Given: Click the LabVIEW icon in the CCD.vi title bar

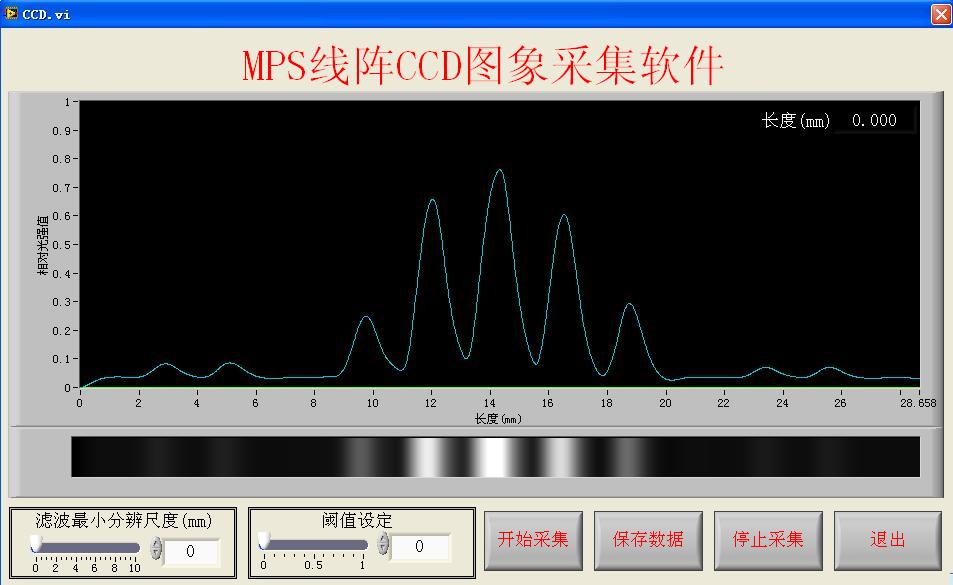Looking at the screenshot, I should [11, 13].
